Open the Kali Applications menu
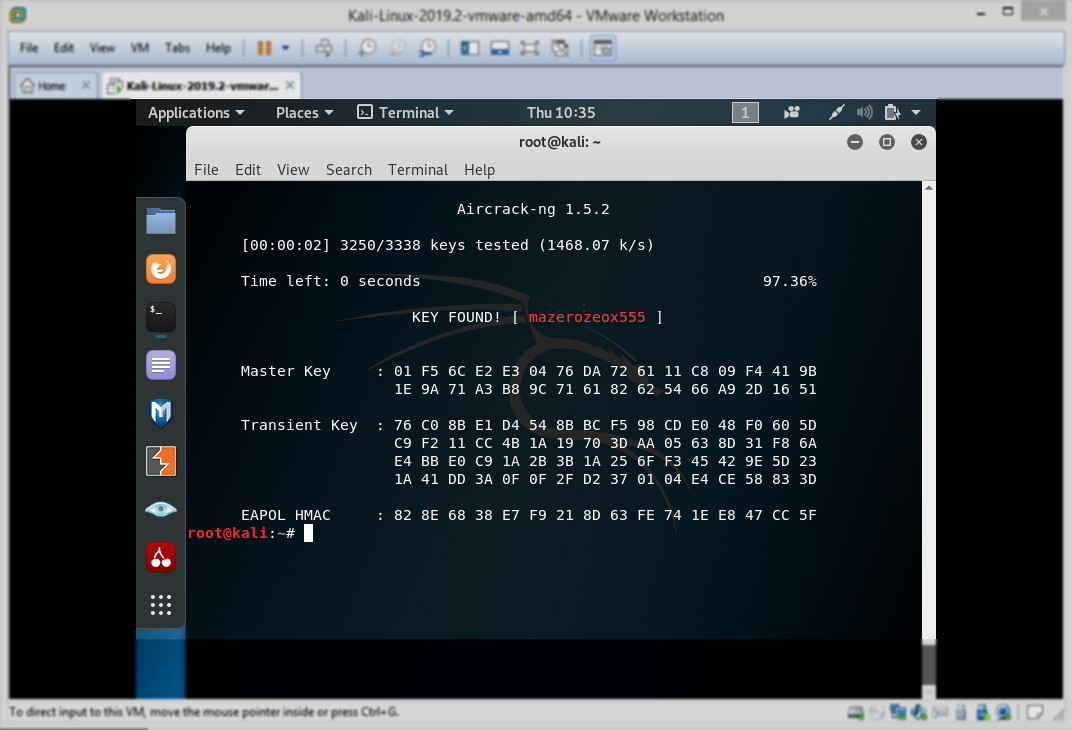The width and height of the screenshot is (1072, 730). click(196, 113)
